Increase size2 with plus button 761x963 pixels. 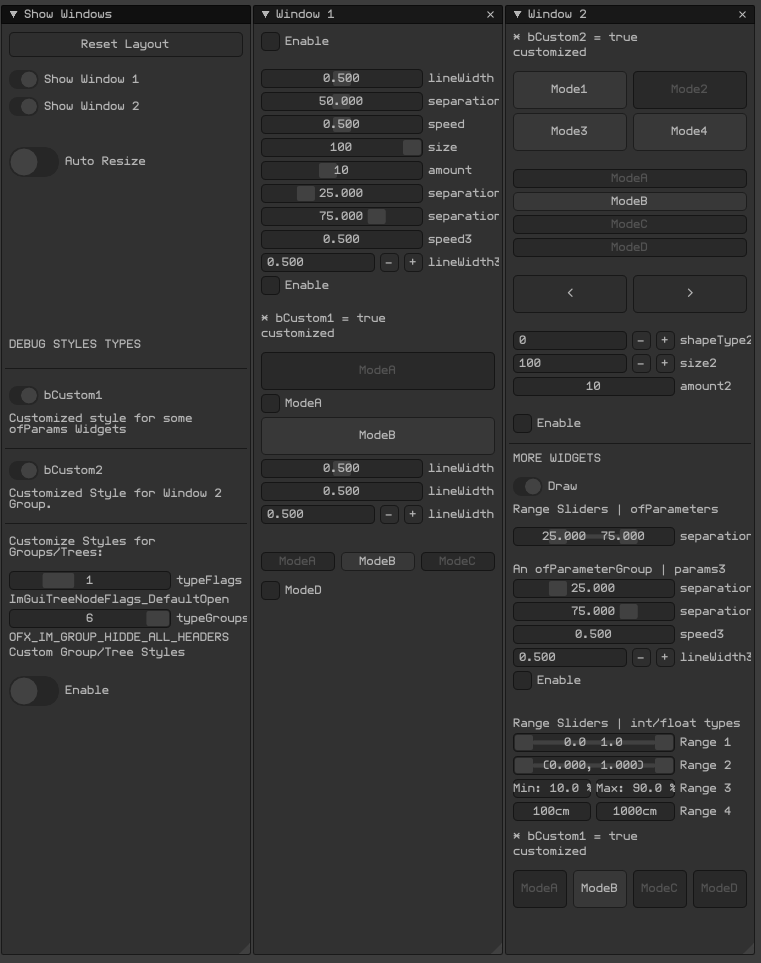[x=665, y=364]
